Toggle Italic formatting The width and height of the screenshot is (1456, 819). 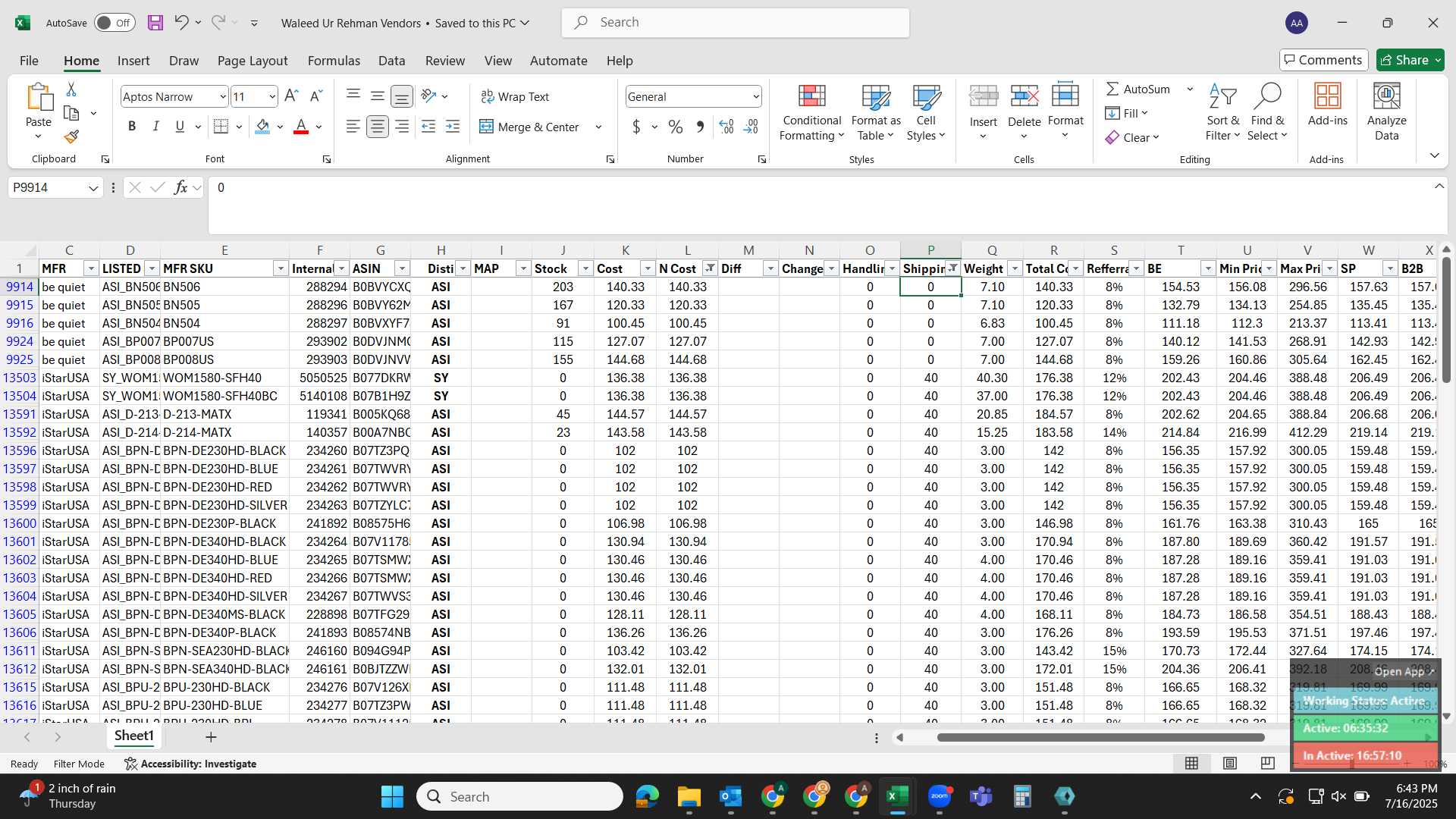pos(156,127)
